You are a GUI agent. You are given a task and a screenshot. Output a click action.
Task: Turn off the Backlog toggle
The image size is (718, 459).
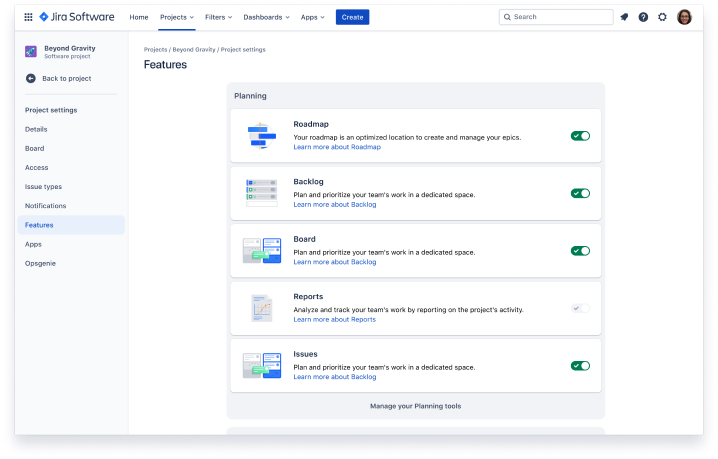(x=580, y=193)
